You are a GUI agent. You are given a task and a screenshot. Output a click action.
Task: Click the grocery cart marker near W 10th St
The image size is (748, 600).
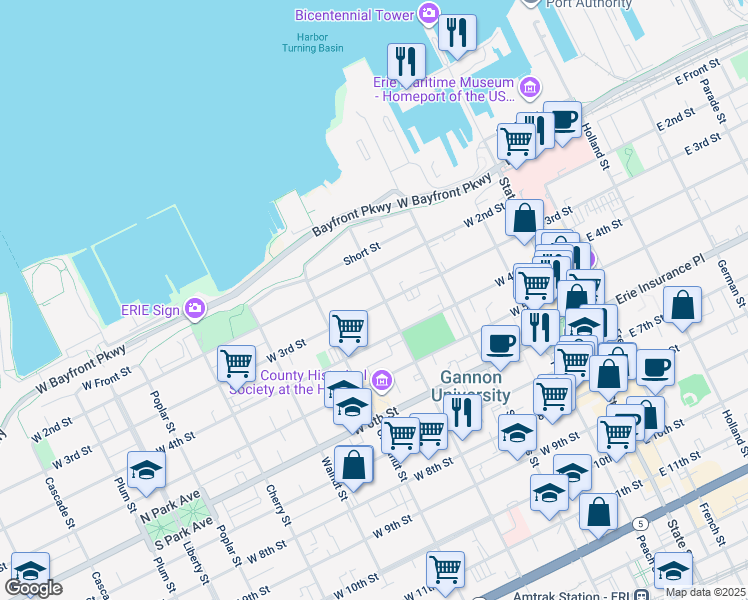point(445,570)
